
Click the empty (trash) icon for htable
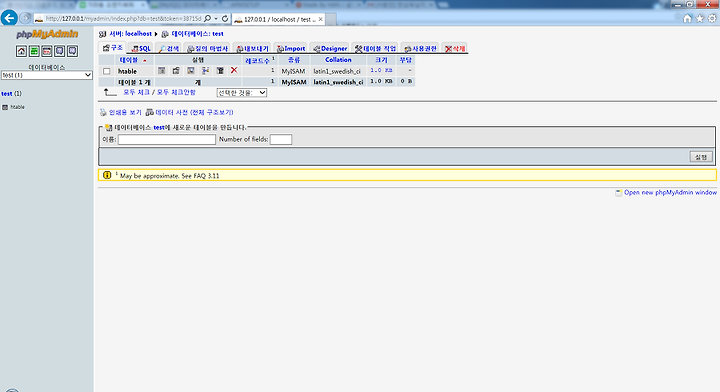pos(220,71)
